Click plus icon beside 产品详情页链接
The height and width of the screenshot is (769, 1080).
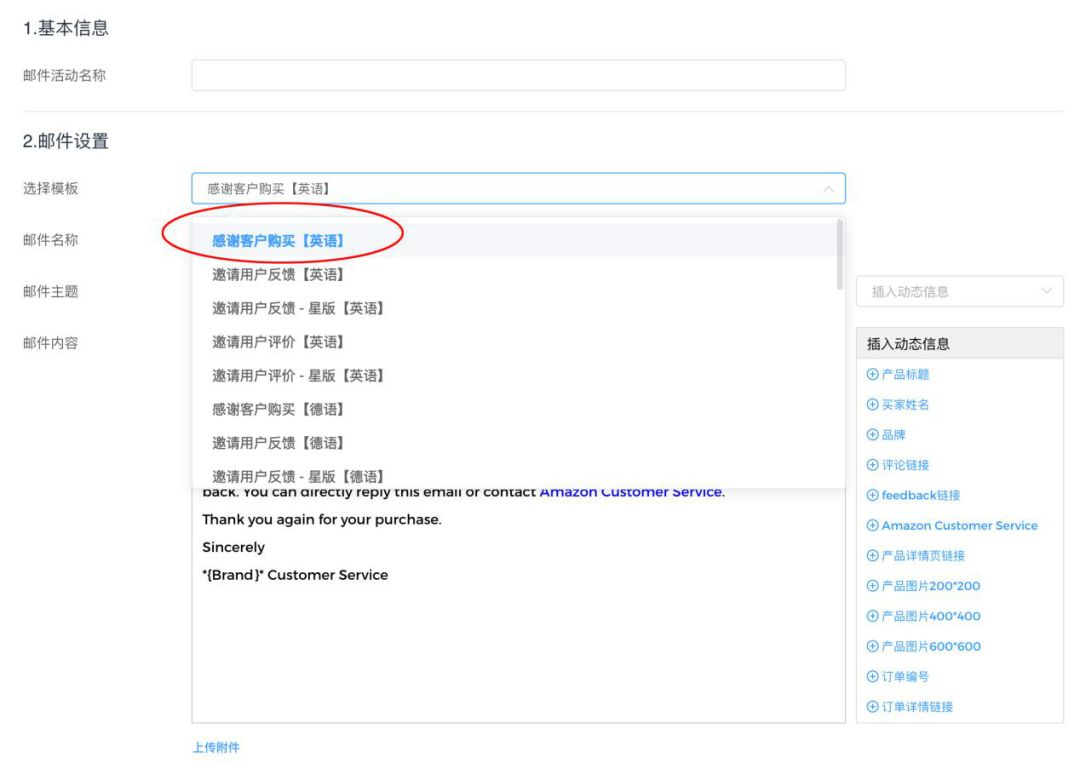click(x=872, y=556)
